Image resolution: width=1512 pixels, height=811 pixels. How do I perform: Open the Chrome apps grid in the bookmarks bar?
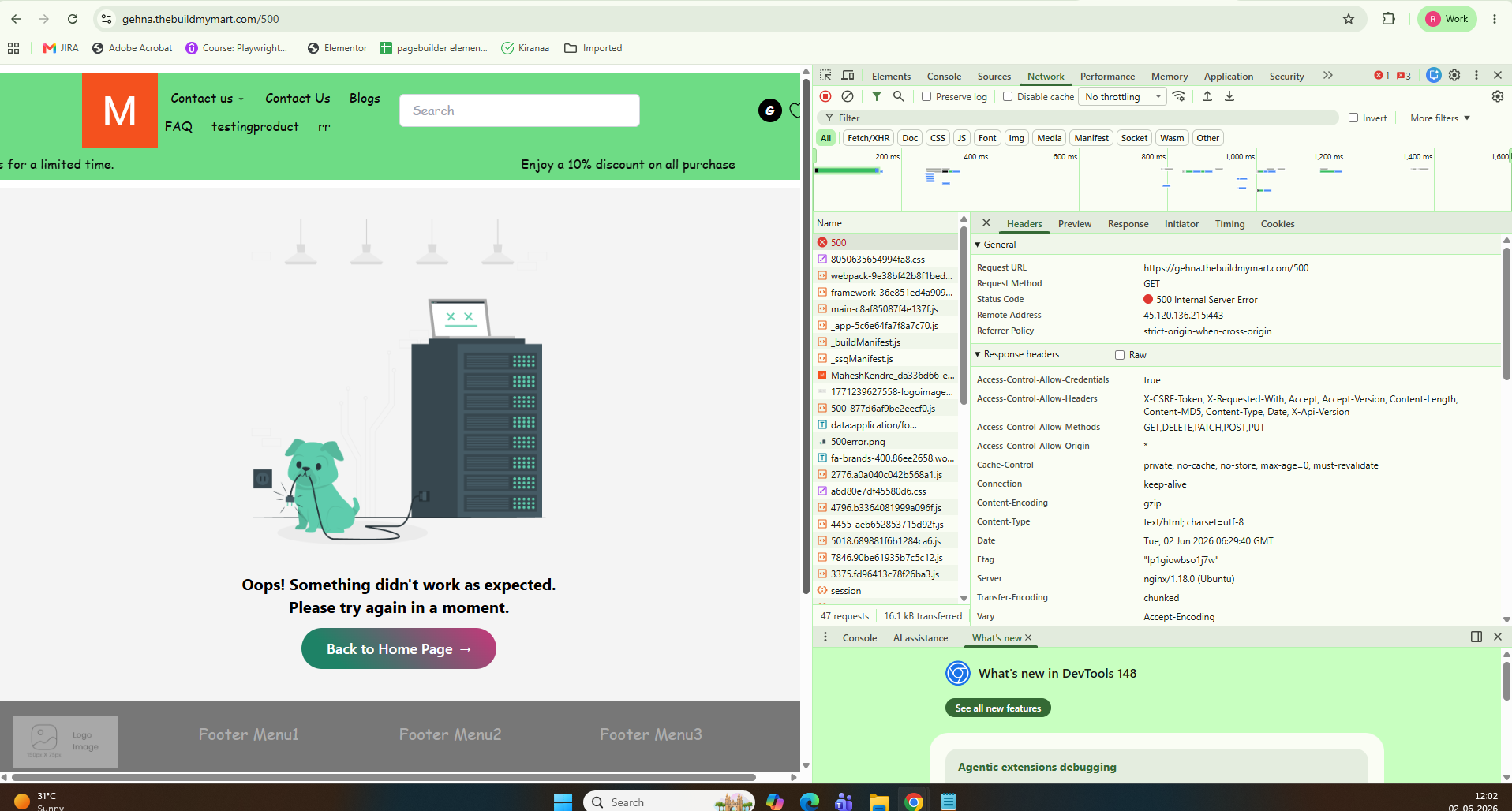13,48
